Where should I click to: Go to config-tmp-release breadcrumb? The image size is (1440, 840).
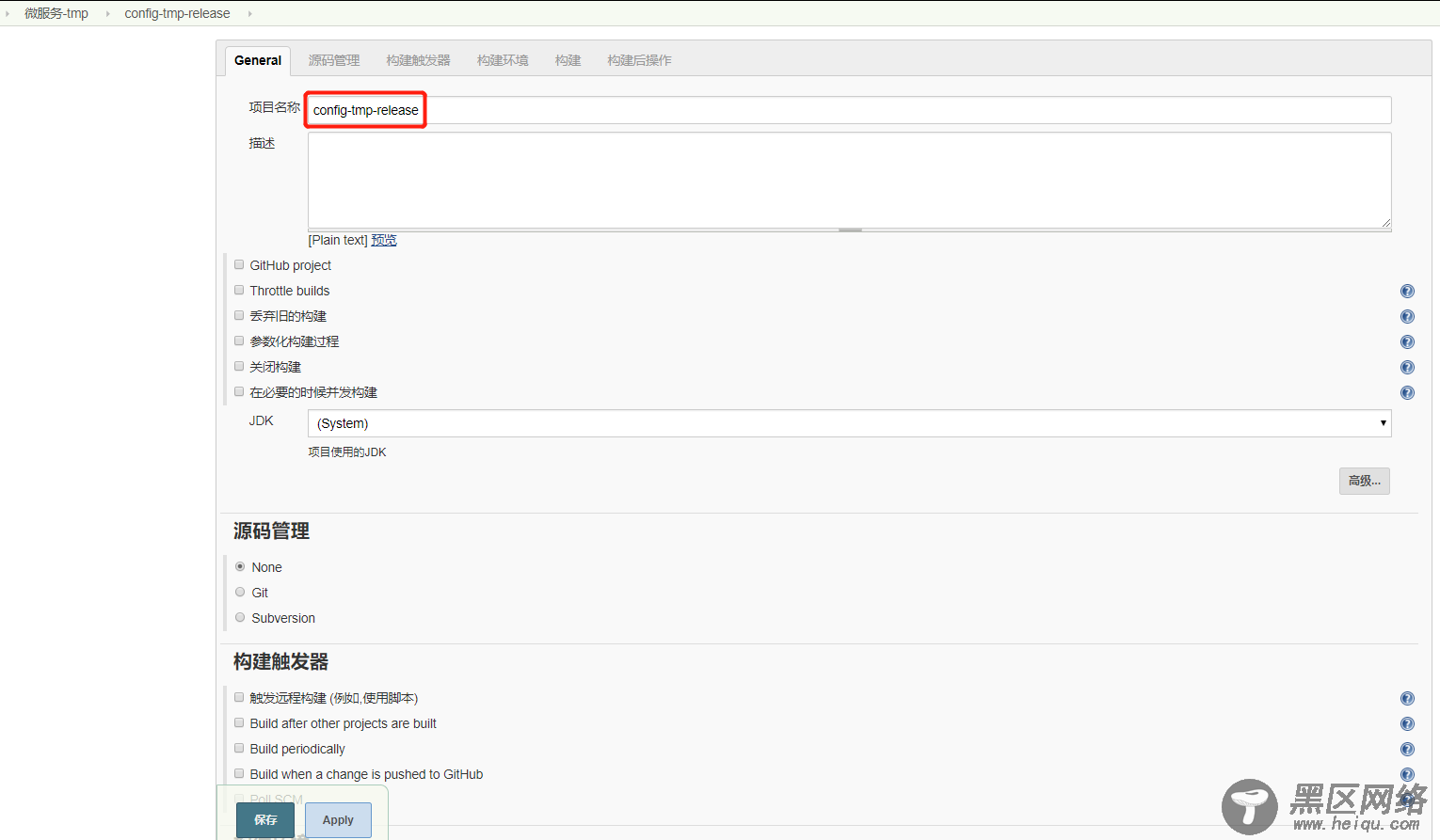click(x=177, y=14)
